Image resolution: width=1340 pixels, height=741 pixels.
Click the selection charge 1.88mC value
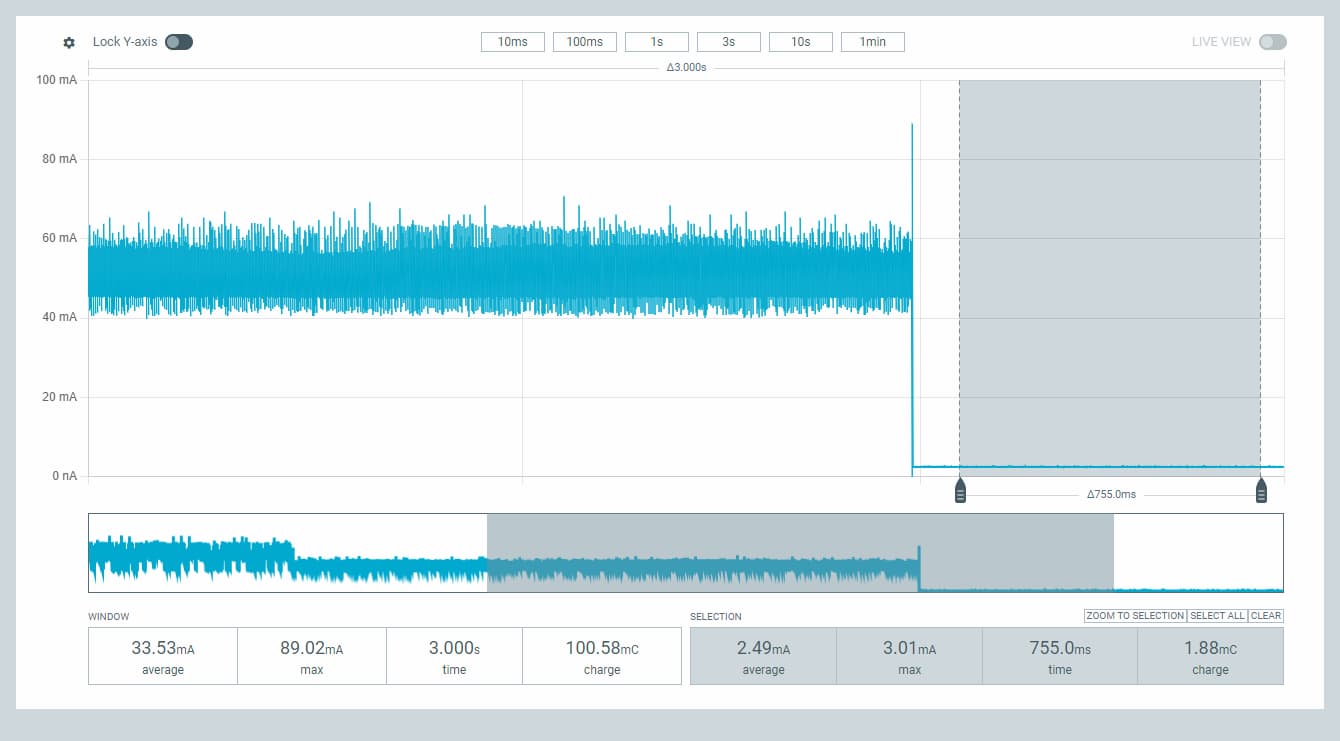(x=1210, y=648)
